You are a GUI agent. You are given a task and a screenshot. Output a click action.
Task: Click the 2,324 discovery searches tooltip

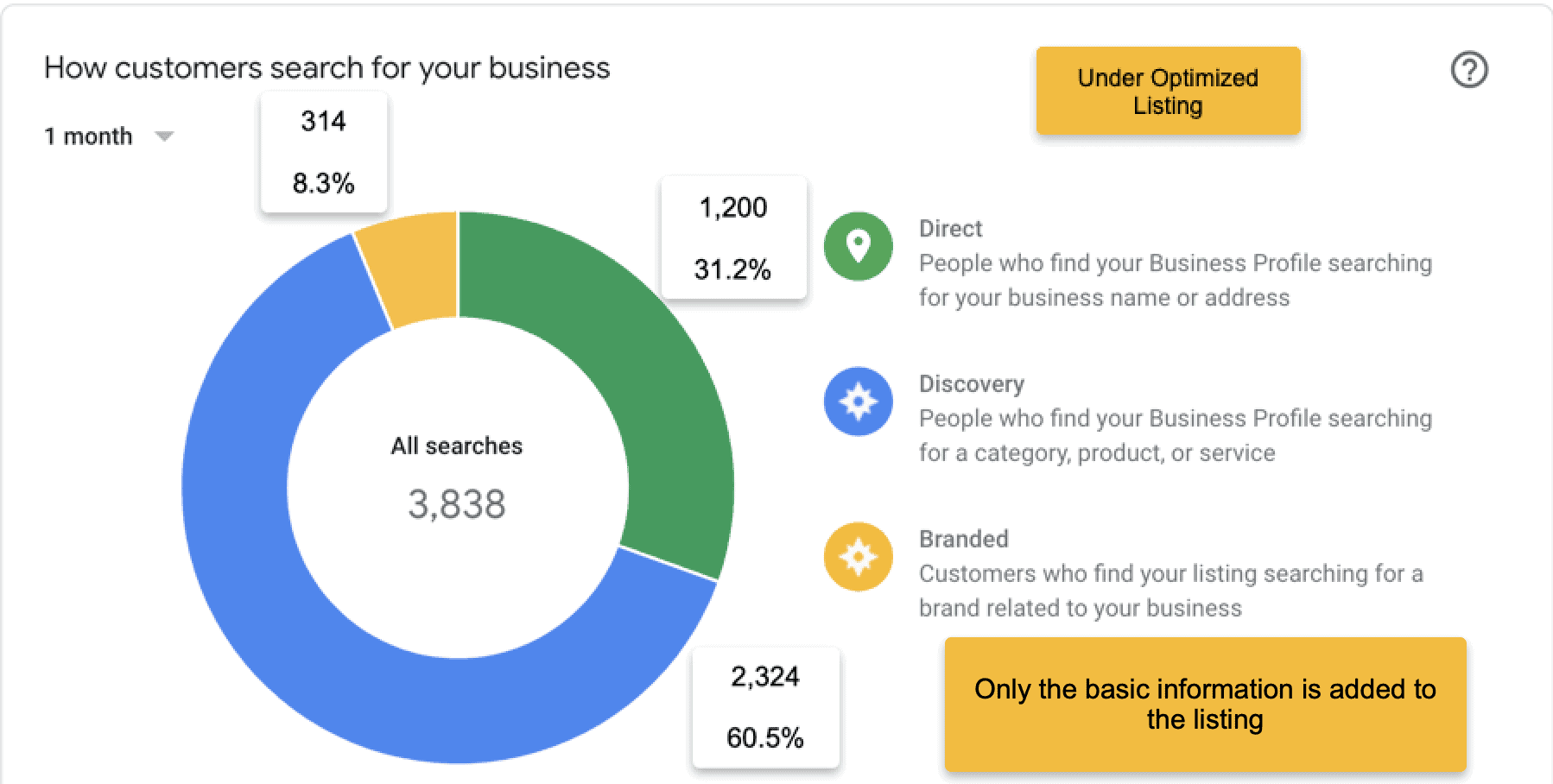point(765,707)
